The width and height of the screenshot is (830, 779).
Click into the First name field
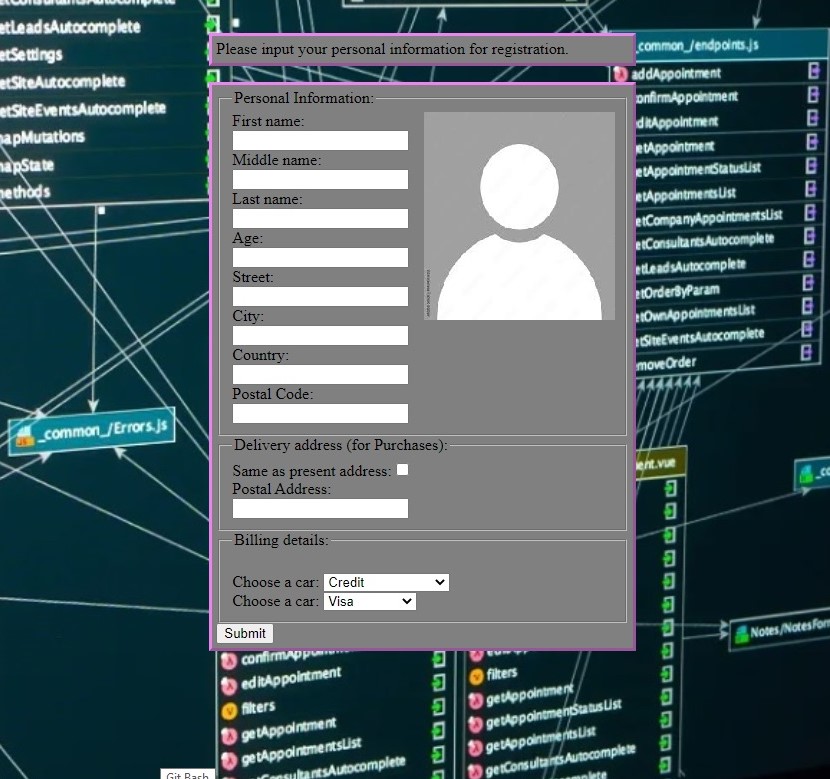pyautogui.click(x=320, y=141)
